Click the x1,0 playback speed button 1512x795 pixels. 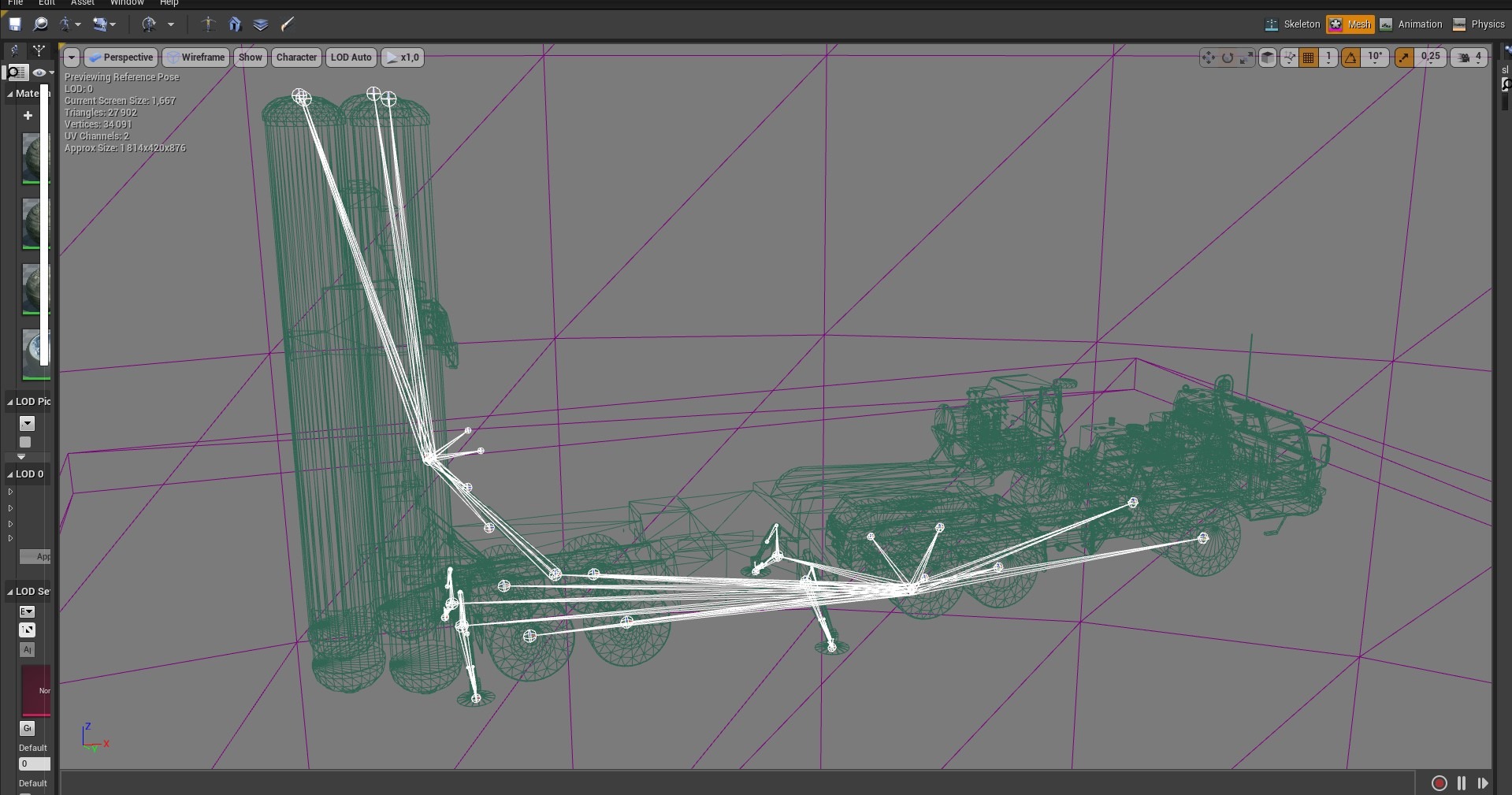click(402, 58)
